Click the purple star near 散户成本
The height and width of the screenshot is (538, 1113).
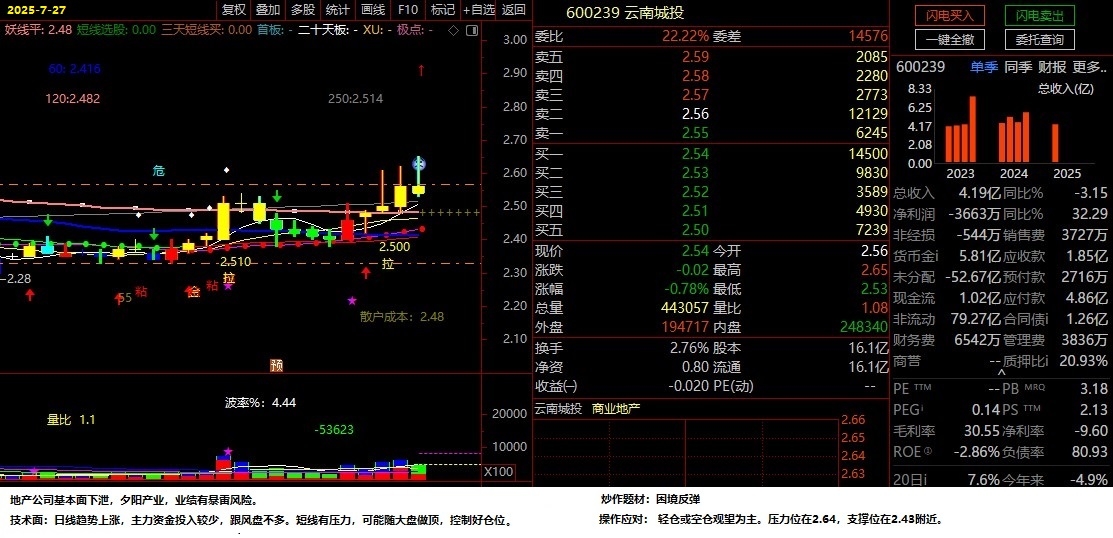click(351, 301)
